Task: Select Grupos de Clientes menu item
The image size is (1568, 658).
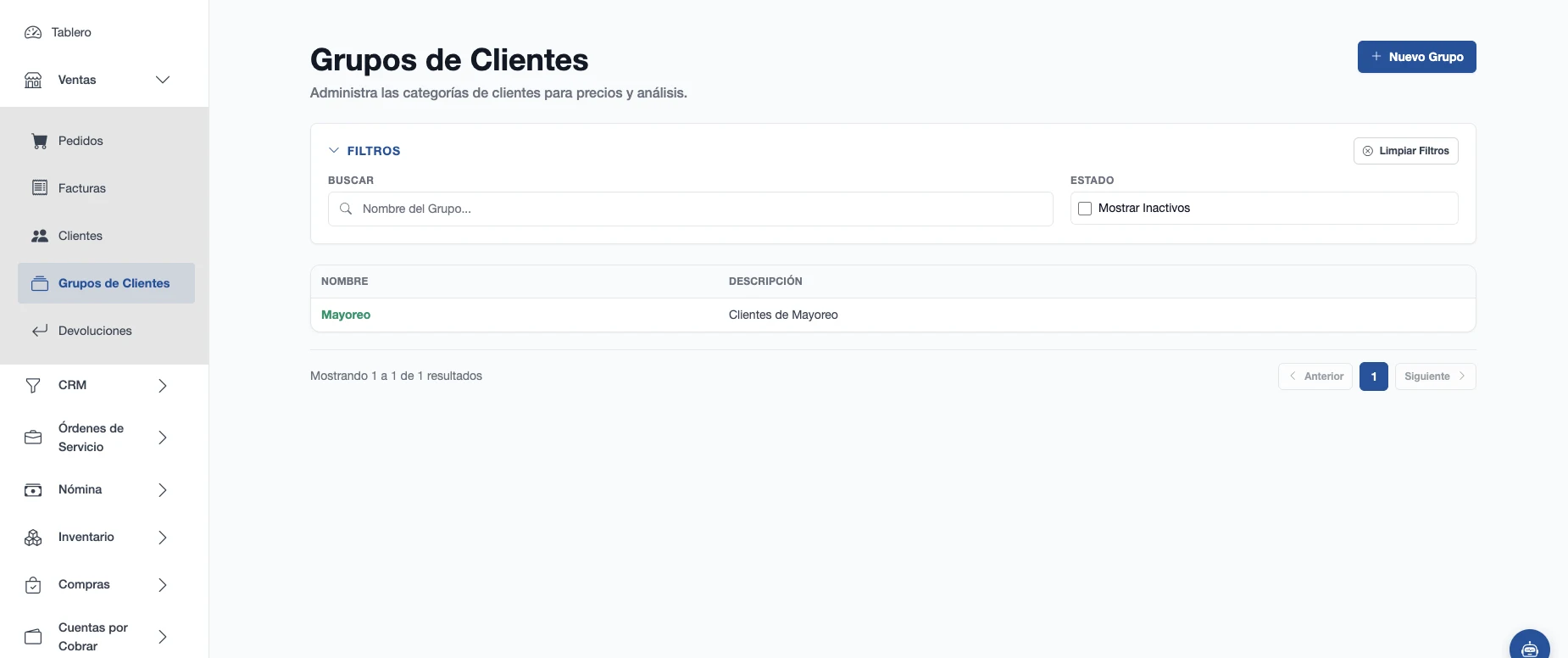Action: click(106, 283)
